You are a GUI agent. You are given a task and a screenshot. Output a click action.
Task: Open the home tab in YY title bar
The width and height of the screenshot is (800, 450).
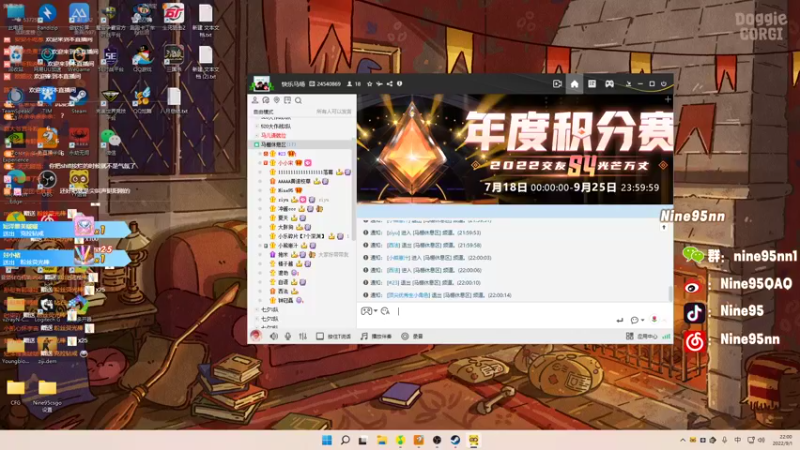click(x=574, y=84)
